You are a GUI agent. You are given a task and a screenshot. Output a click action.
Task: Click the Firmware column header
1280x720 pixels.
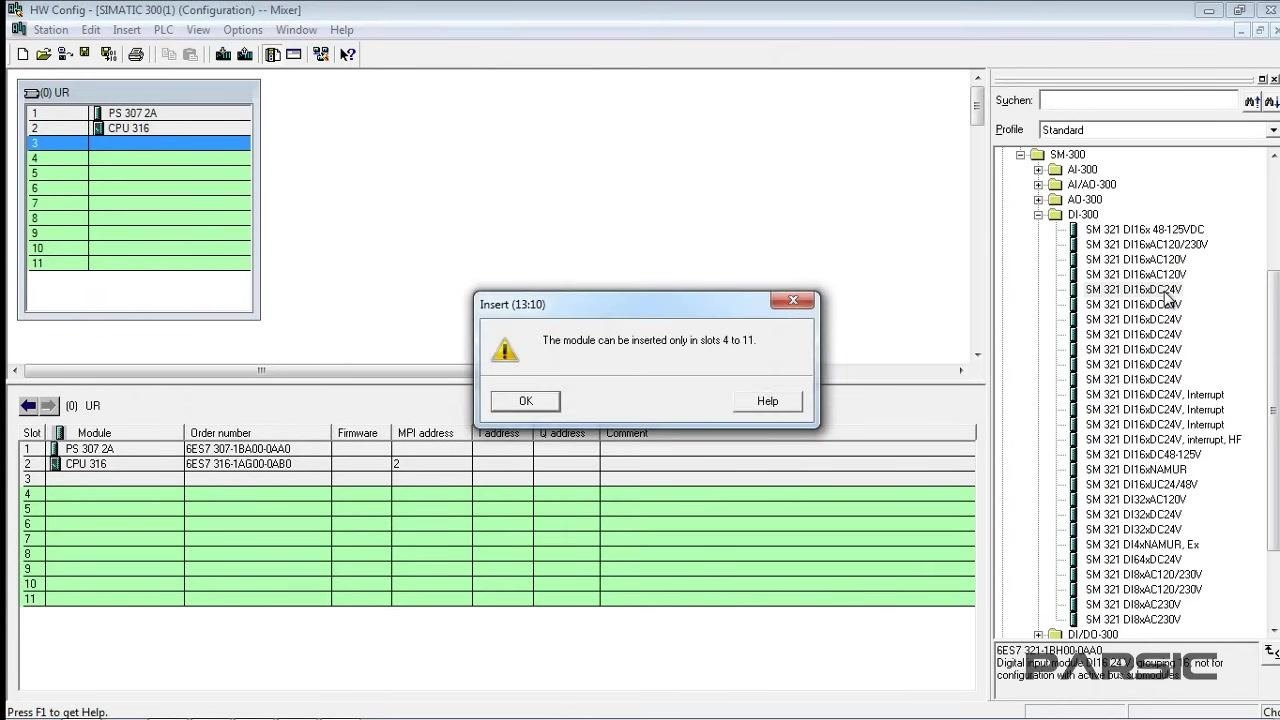click(x=361, y=433)
